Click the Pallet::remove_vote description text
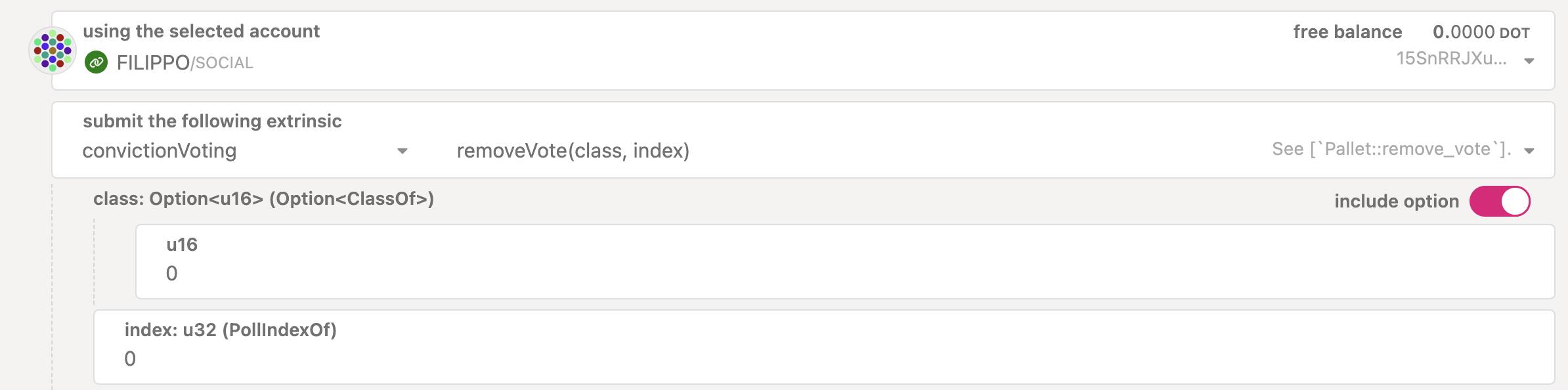 point(1391,149)
